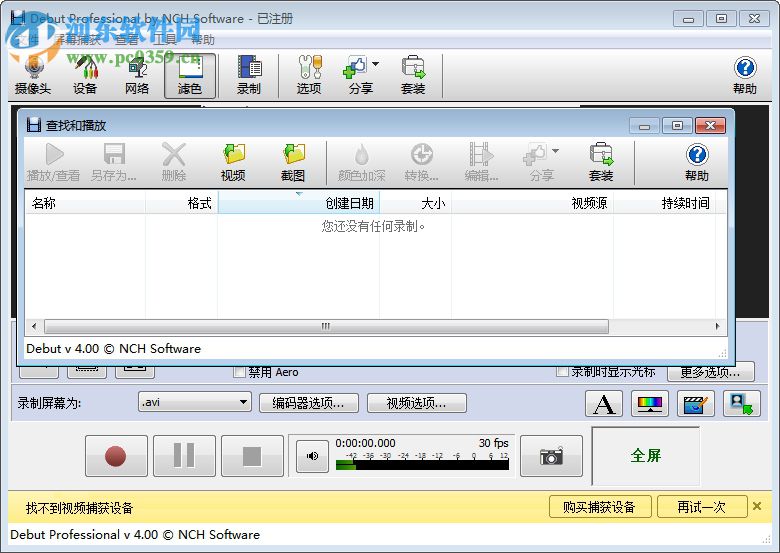
Task: Select the Device (设备) source icon
Action: 85,76
